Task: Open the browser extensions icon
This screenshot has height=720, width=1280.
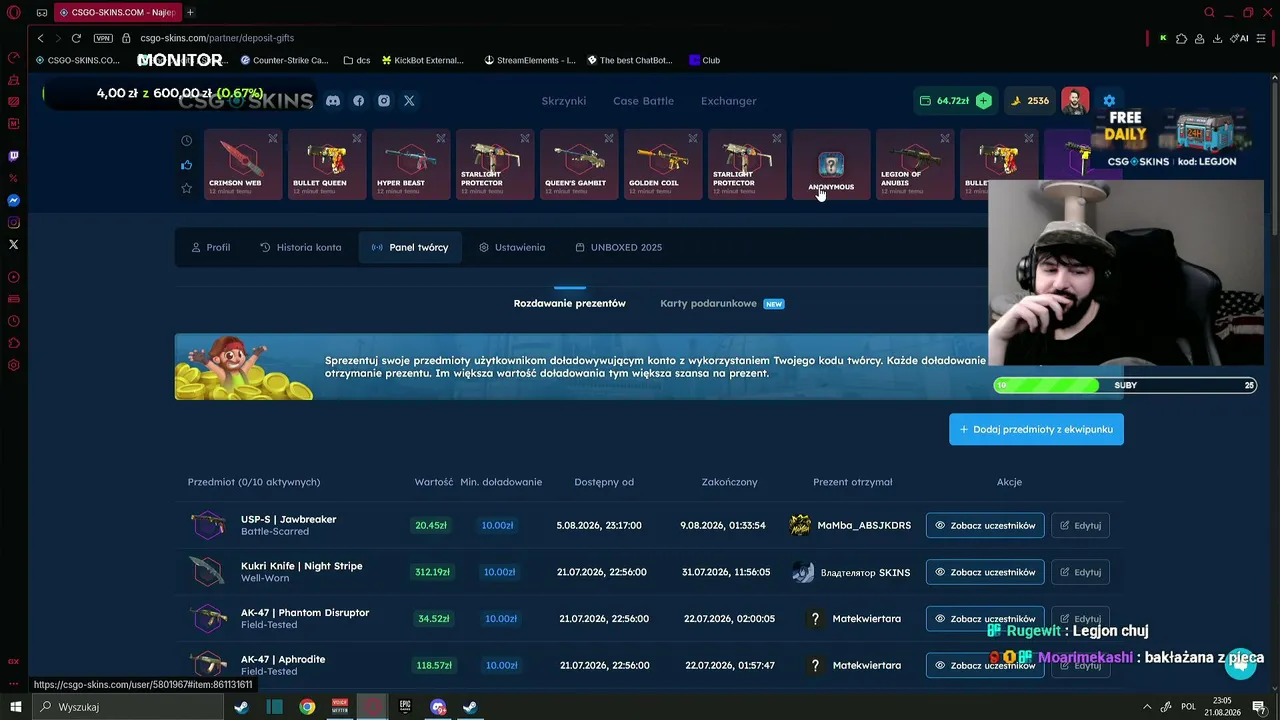Action: pyautogui.click(x=1181, y=38)
